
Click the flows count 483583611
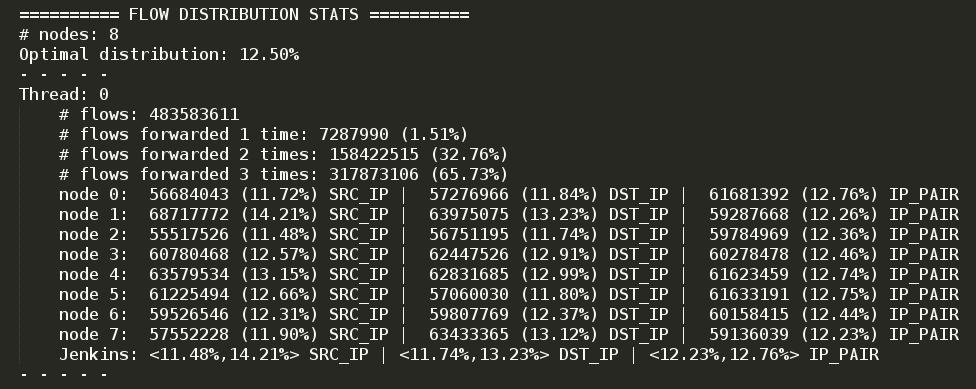coord(194,114)
